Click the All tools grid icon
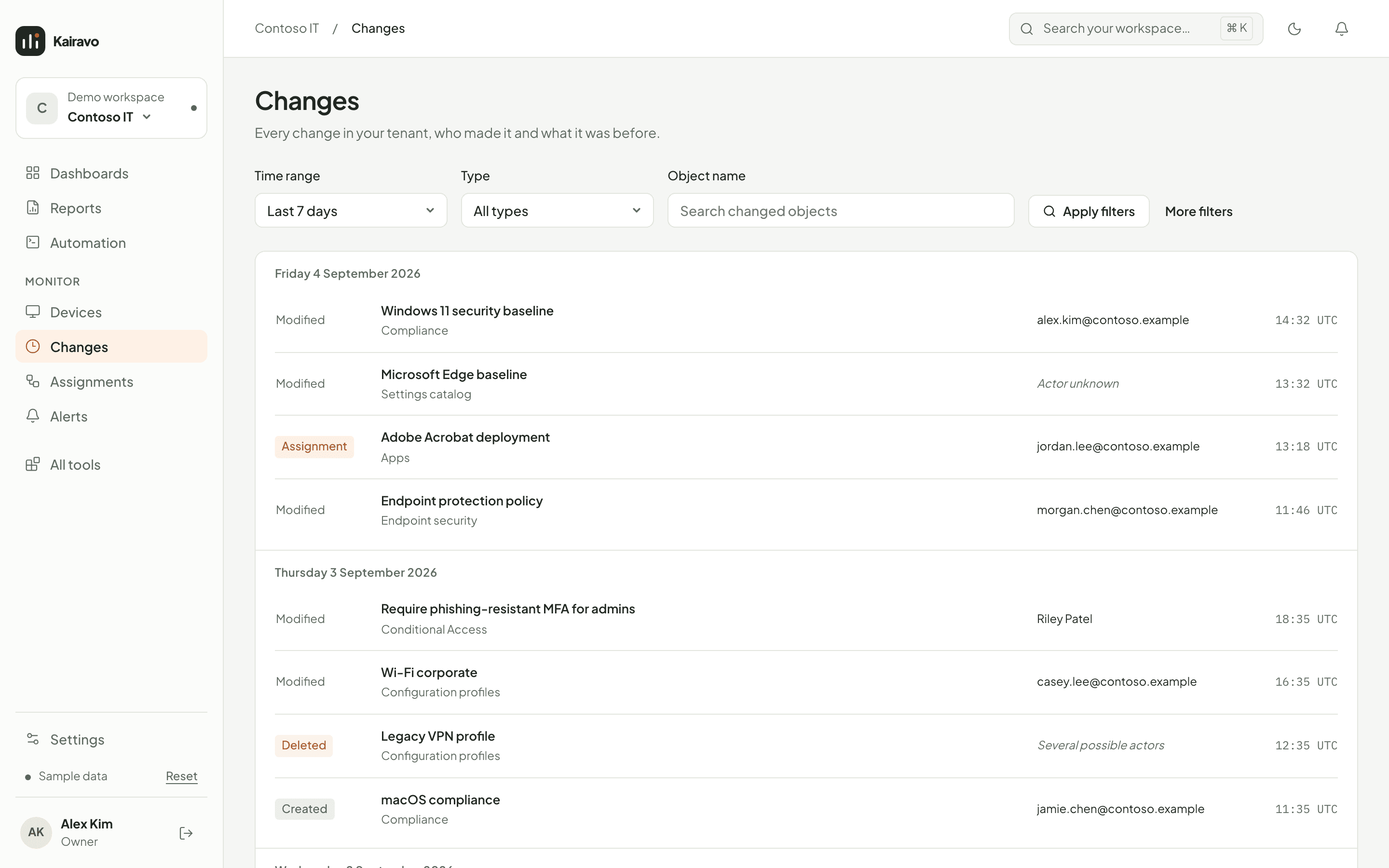 [x=33, y=464]
